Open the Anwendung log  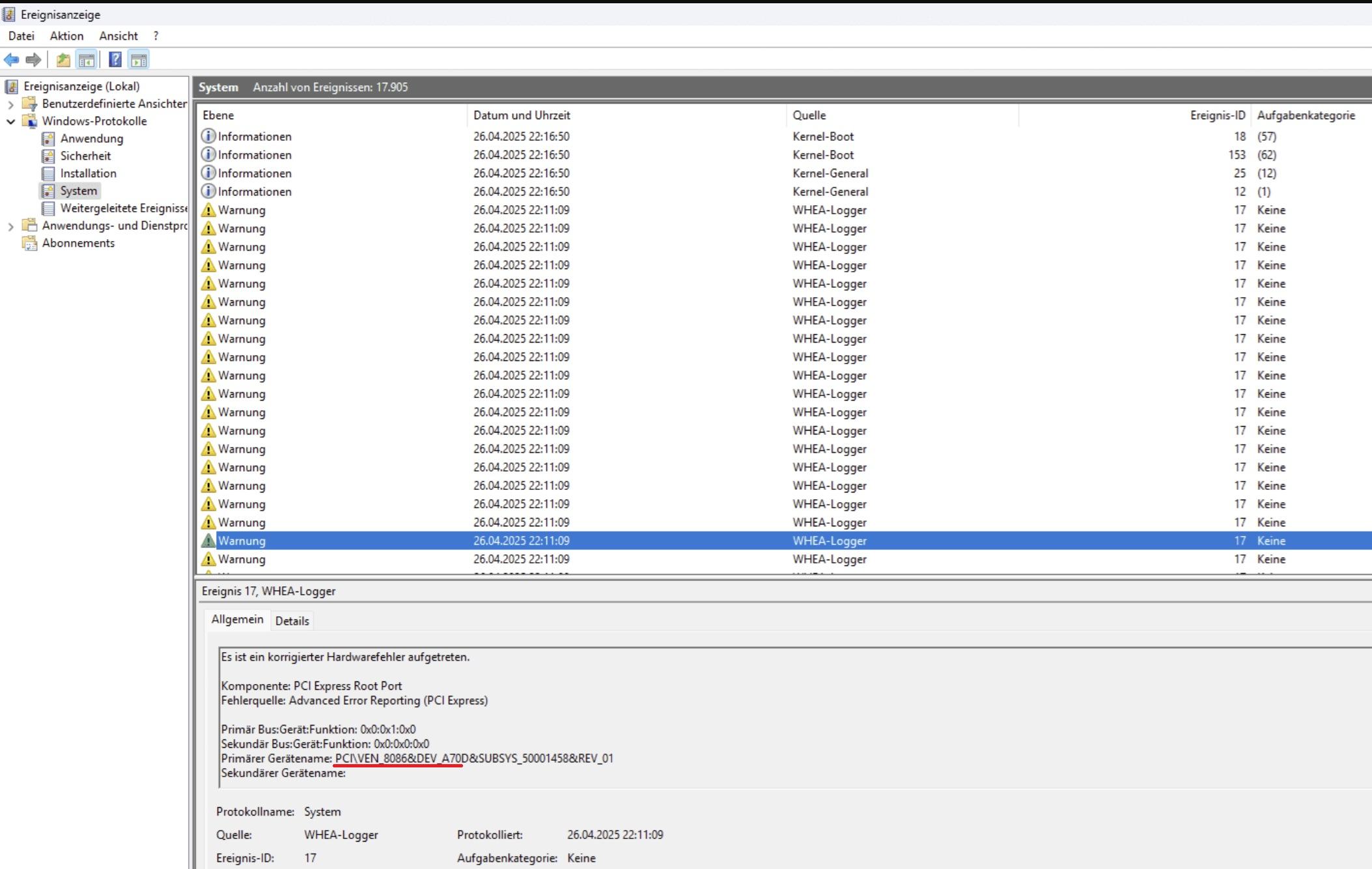coord(91,138)
